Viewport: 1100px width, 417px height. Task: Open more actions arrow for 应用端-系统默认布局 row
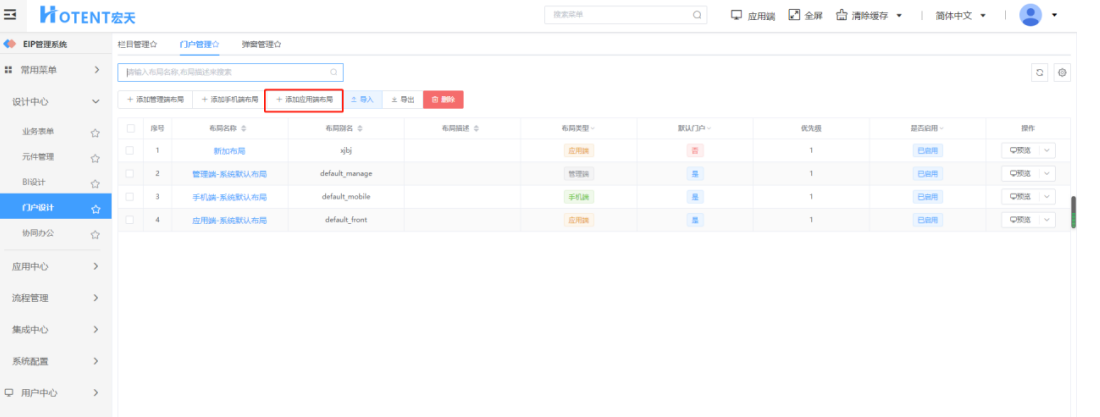1047,220
